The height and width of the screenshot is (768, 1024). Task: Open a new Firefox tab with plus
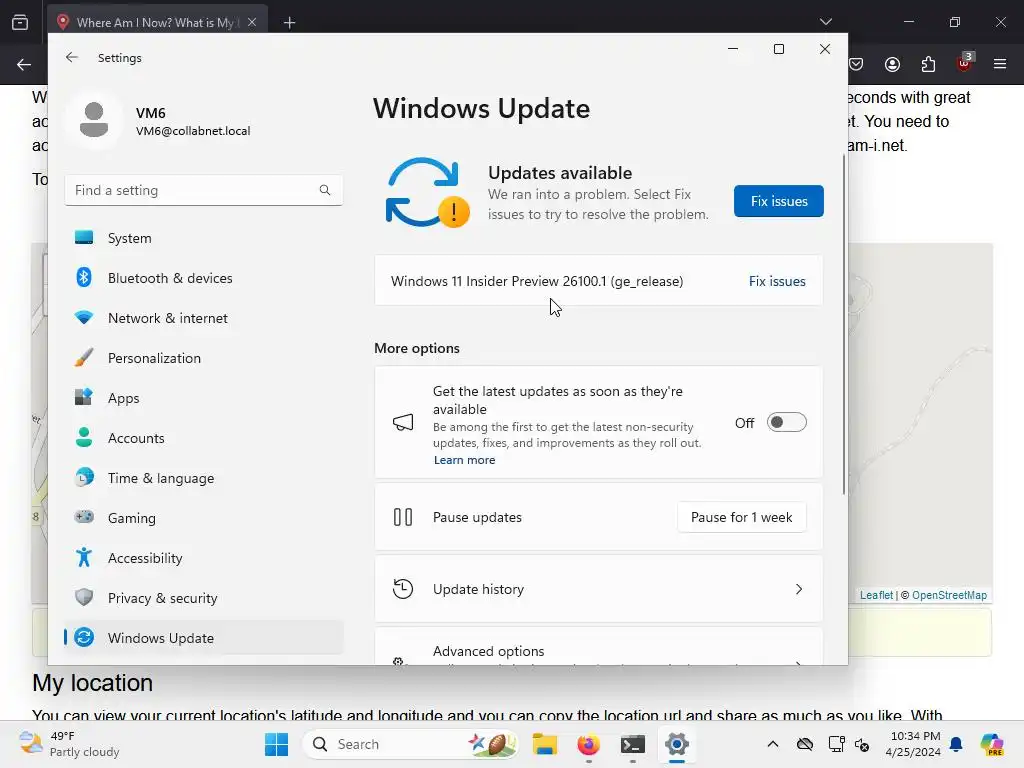coord(289,22)
